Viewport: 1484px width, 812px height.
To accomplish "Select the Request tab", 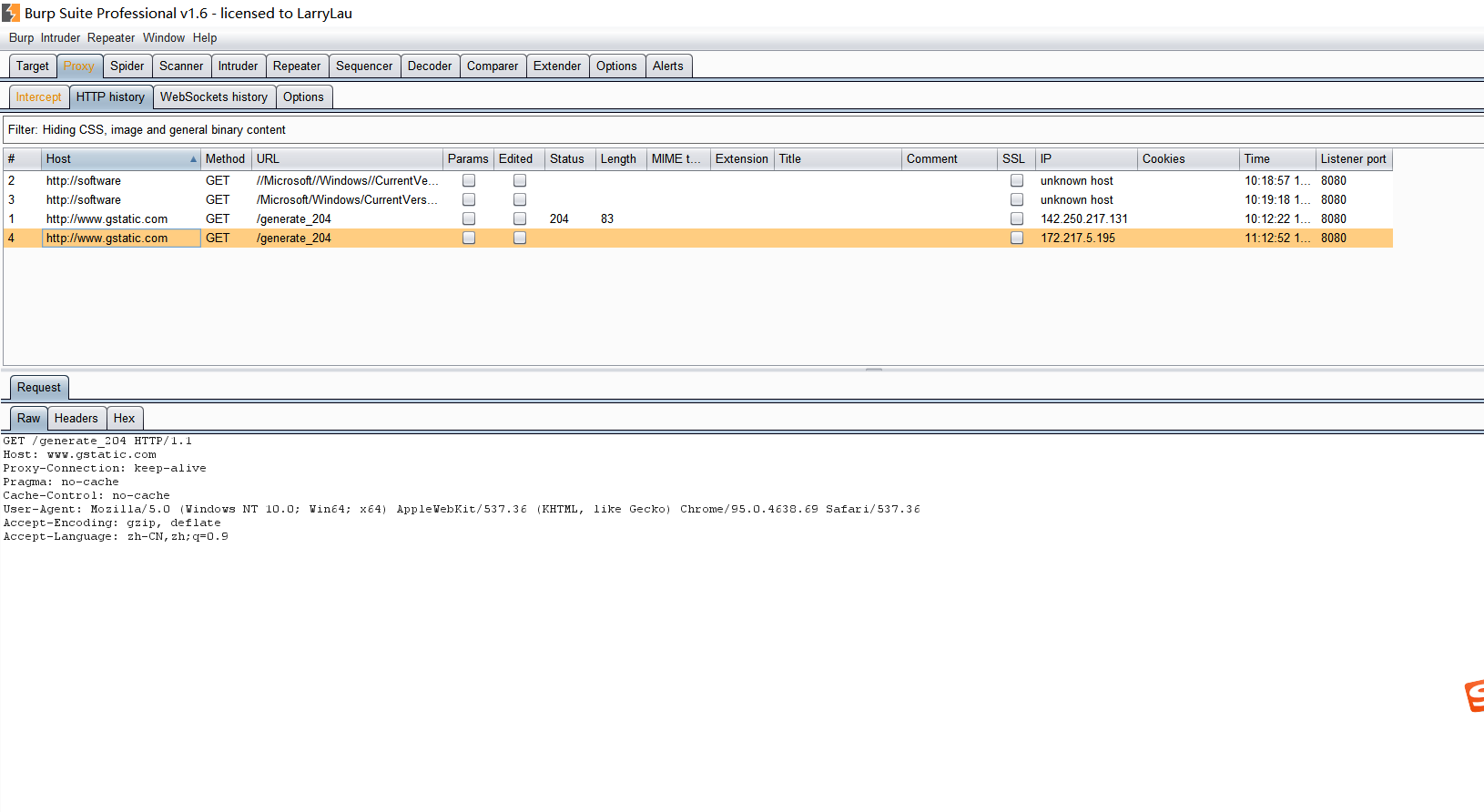I will [39, 387].
